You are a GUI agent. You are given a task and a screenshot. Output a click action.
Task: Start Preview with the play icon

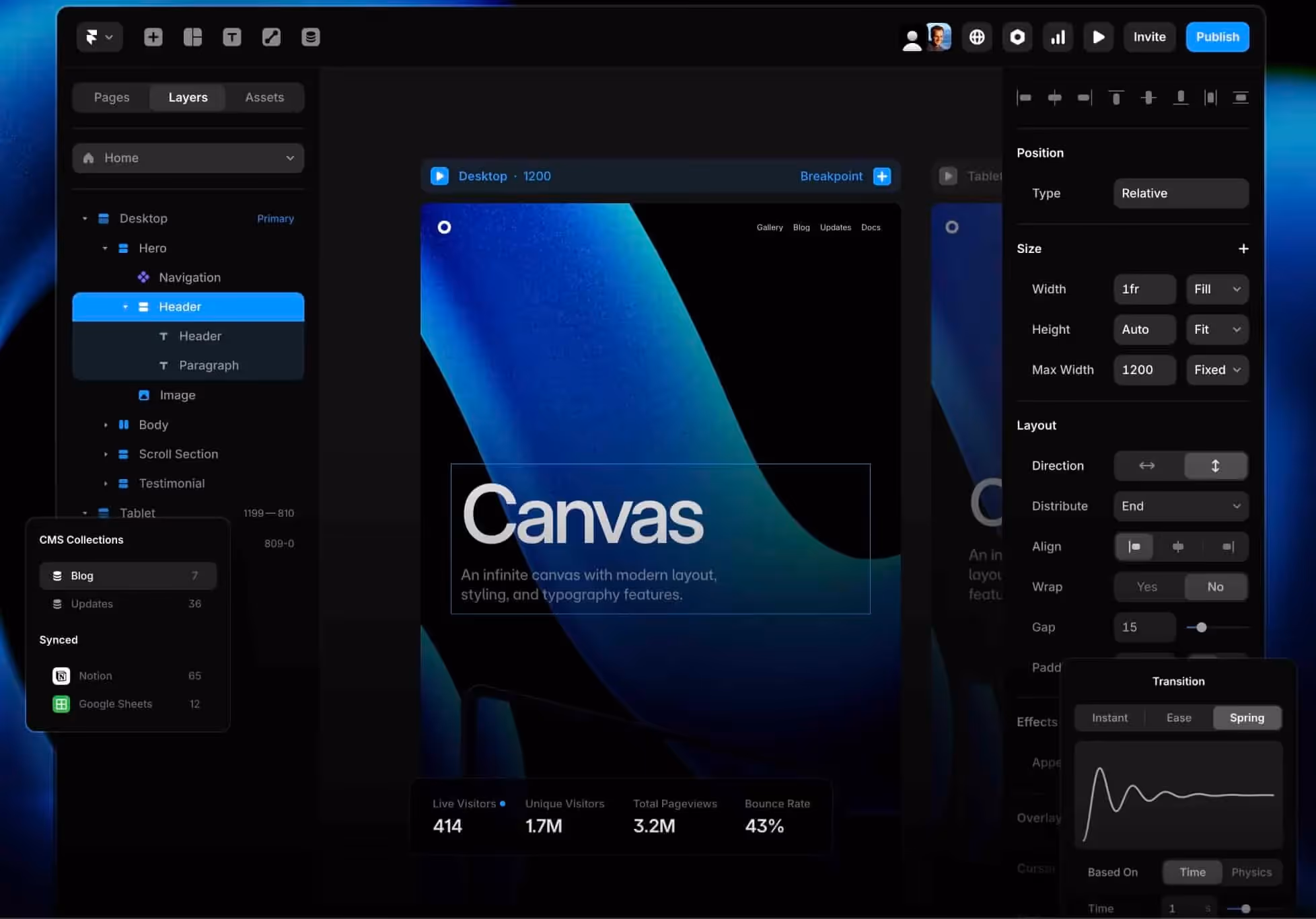click(1099, 37)
